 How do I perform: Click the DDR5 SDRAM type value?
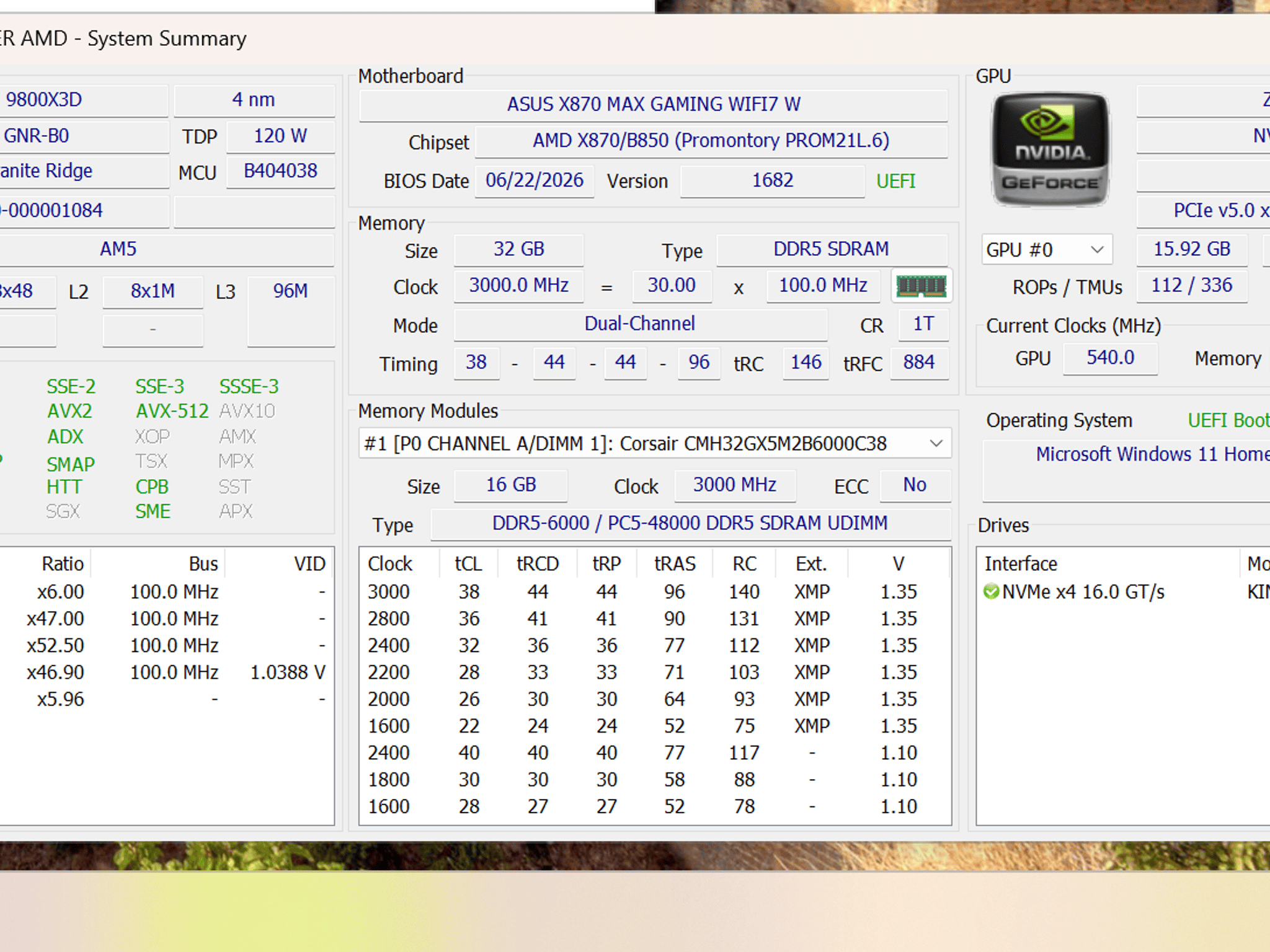[832, 249]
